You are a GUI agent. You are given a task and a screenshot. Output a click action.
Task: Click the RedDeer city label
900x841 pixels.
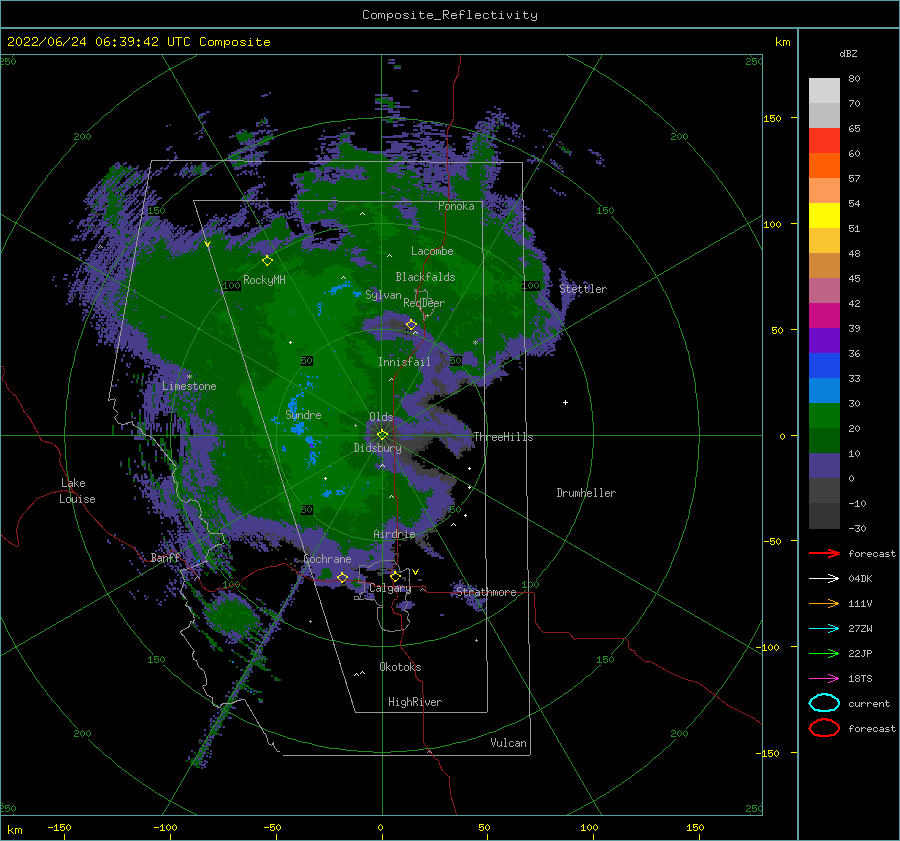click(x=424, y=303)
